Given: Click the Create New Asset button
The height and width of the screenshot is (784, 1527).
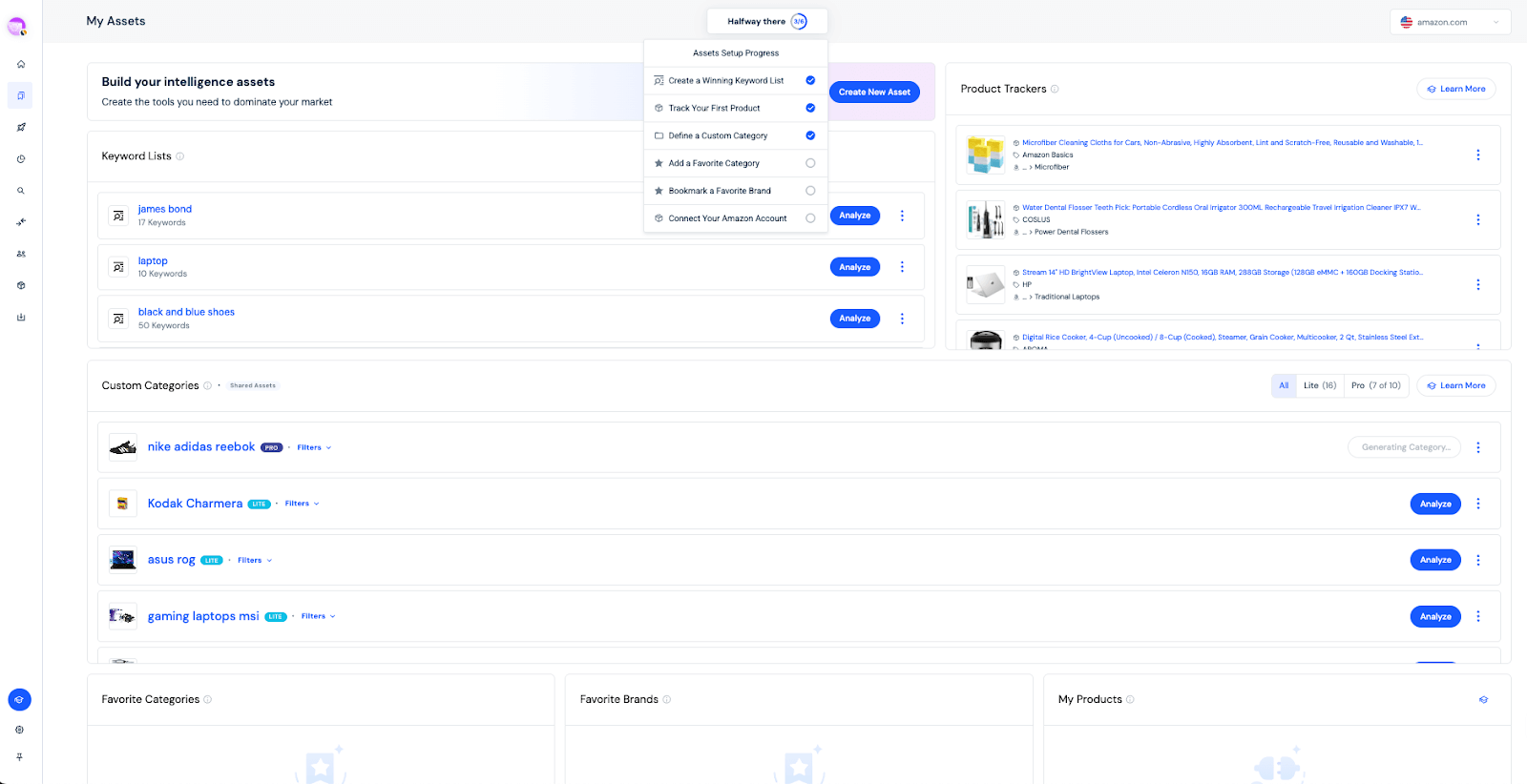Looking at the screenshot, I should click(874, 92).
